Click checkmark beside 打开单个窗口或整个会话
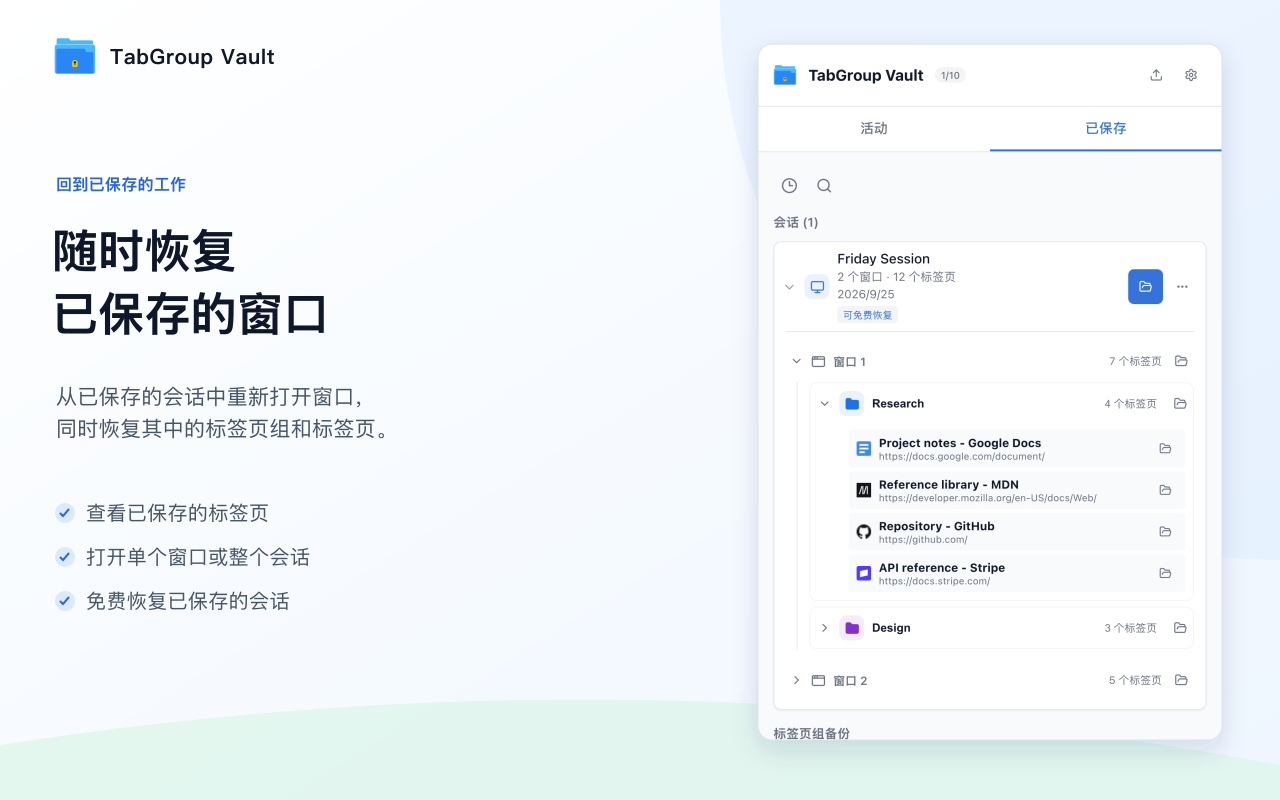 pos(65,557)
